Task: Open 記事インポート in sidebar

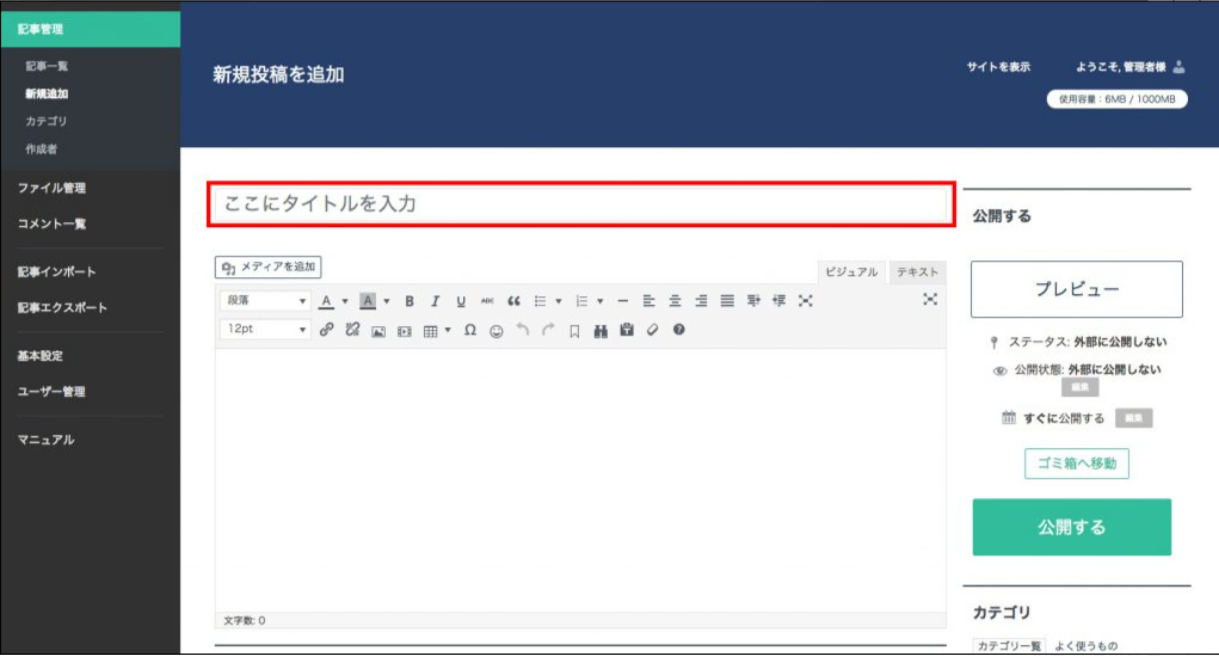Action: point(56,272)
